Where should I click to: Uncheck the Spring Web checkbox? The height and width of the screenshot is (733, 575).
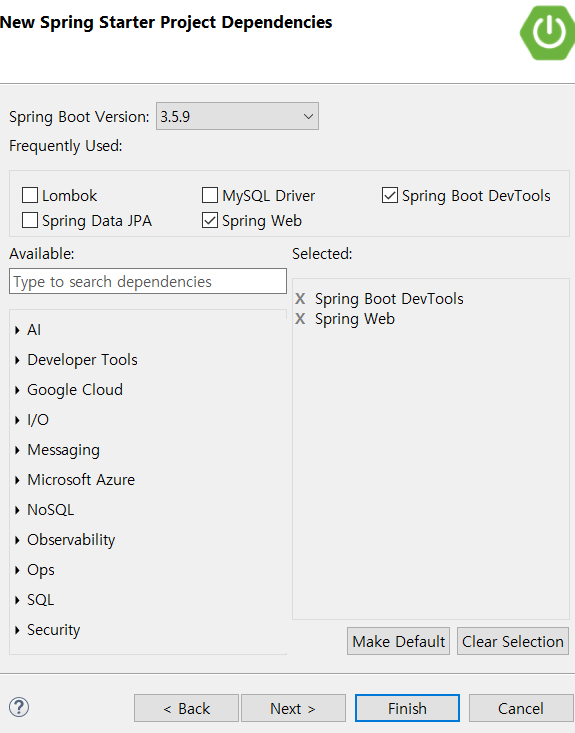[x=210, y=220]
